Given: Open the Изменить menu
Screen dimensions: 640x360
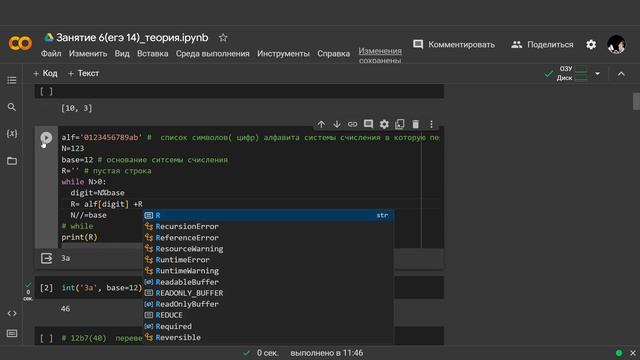Looking at the screenshot, I should pyautogui.click(x=88, y=53).
